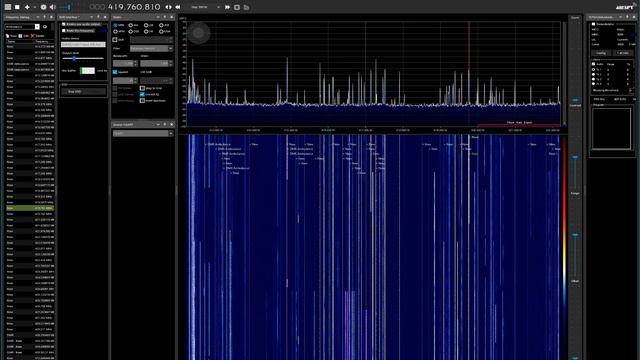
Task: Open the Source panel options arrow
Action: (x=158, y=124)
